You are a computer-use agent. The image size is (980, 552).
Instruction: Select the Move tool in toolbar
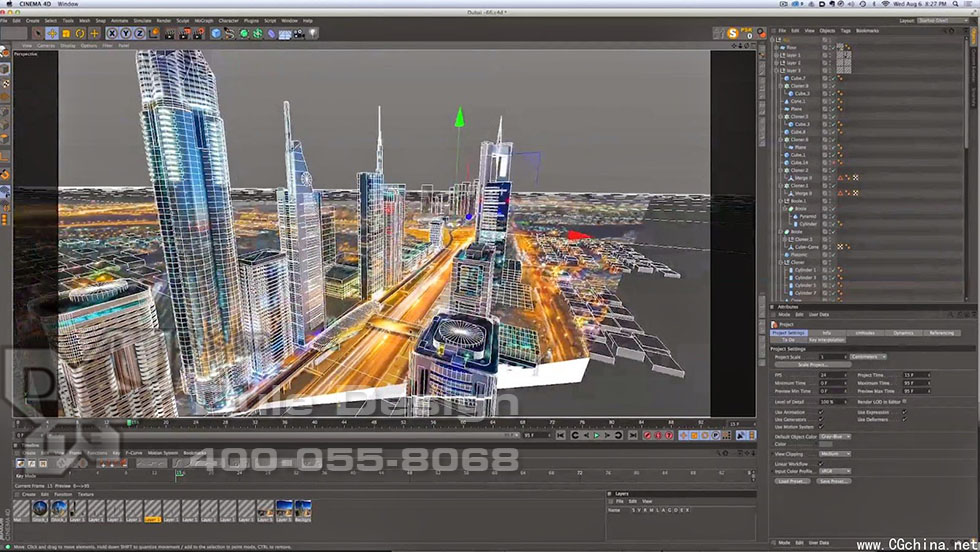[x=52, y=33]
